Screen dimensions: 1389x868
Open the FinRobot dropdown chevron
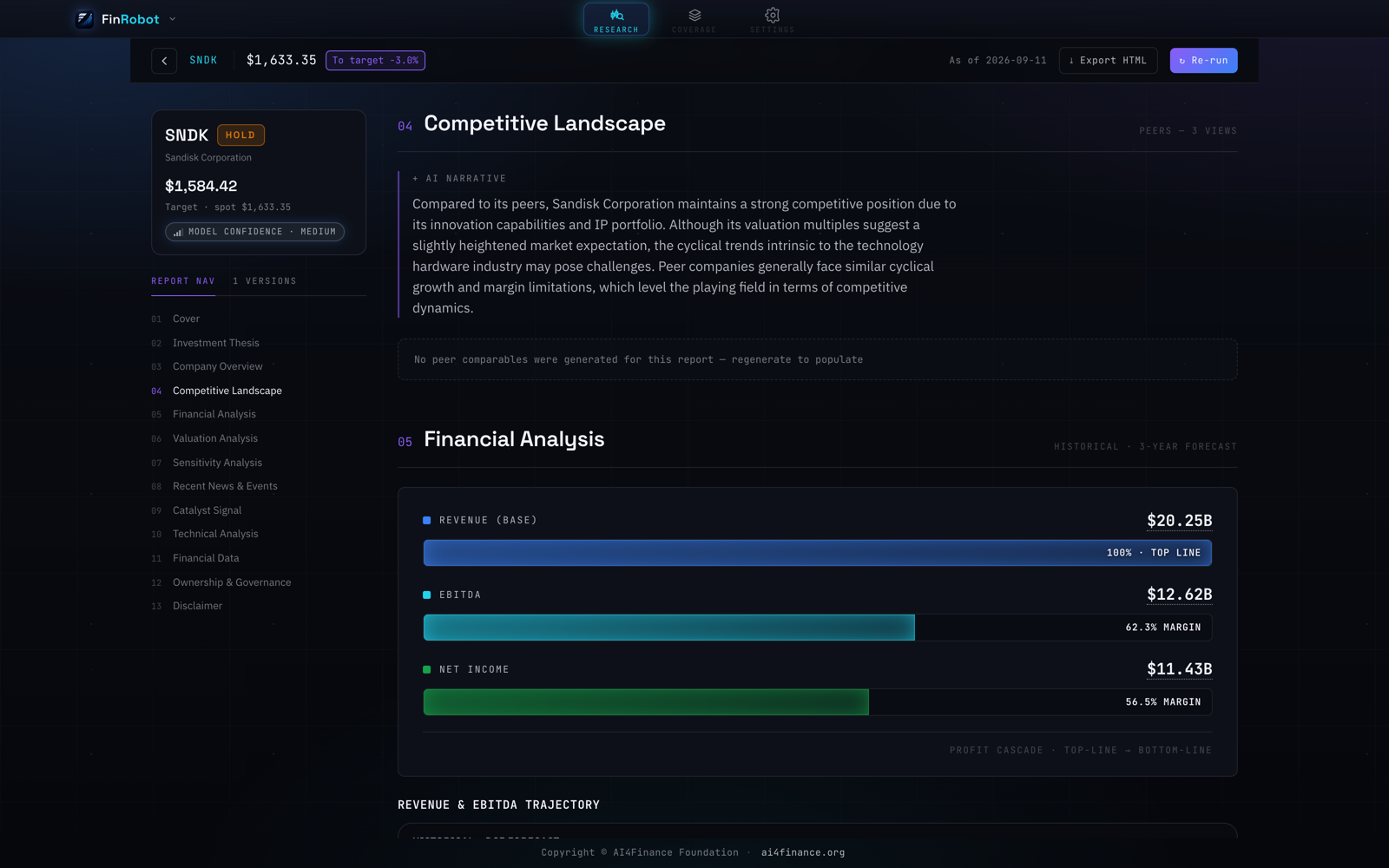172,19
